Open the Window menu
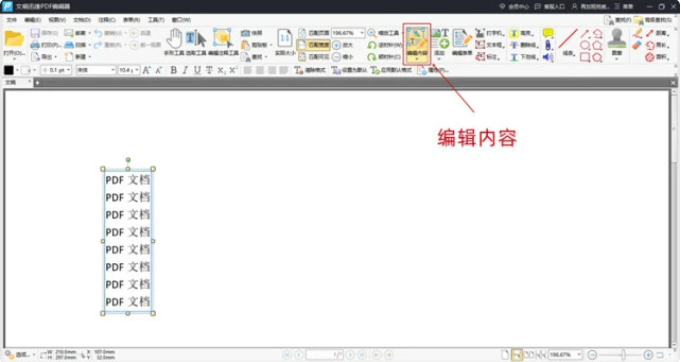This screenshot has height=362, width=681. 181,20
